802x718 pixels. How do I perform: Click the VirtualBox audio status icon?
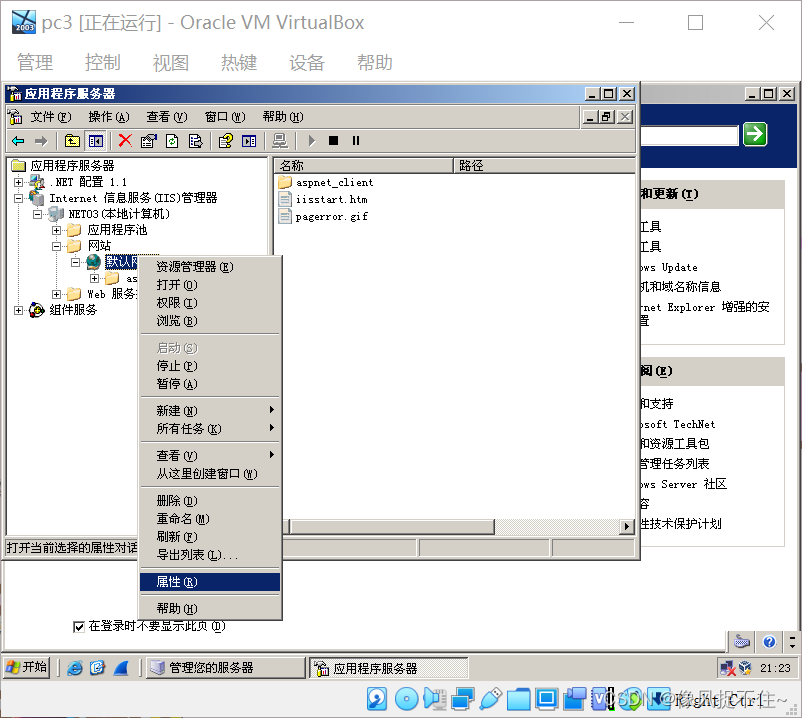coord(435,699)
